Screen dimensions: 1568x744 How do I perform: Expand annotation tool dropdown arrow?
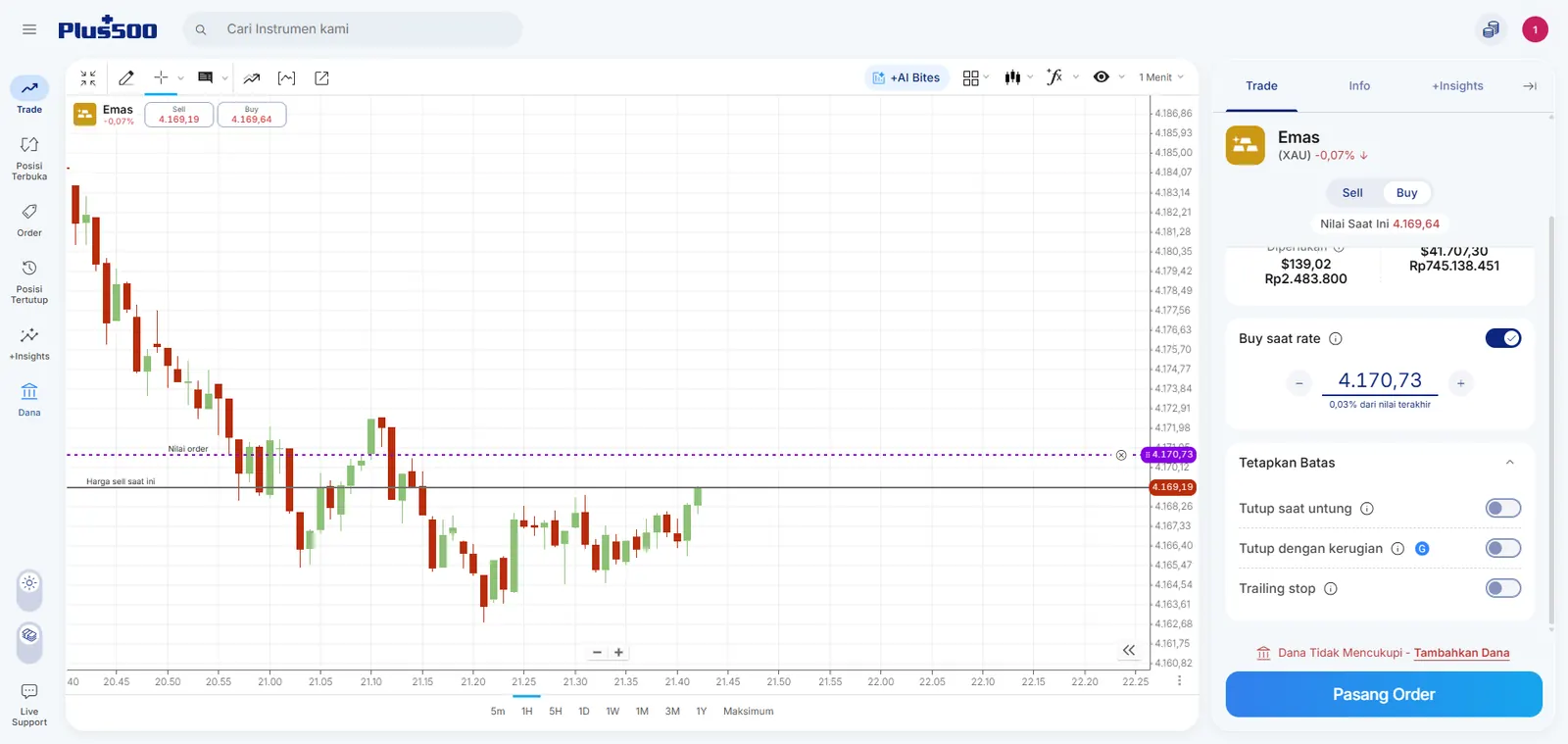pos(224,78)
